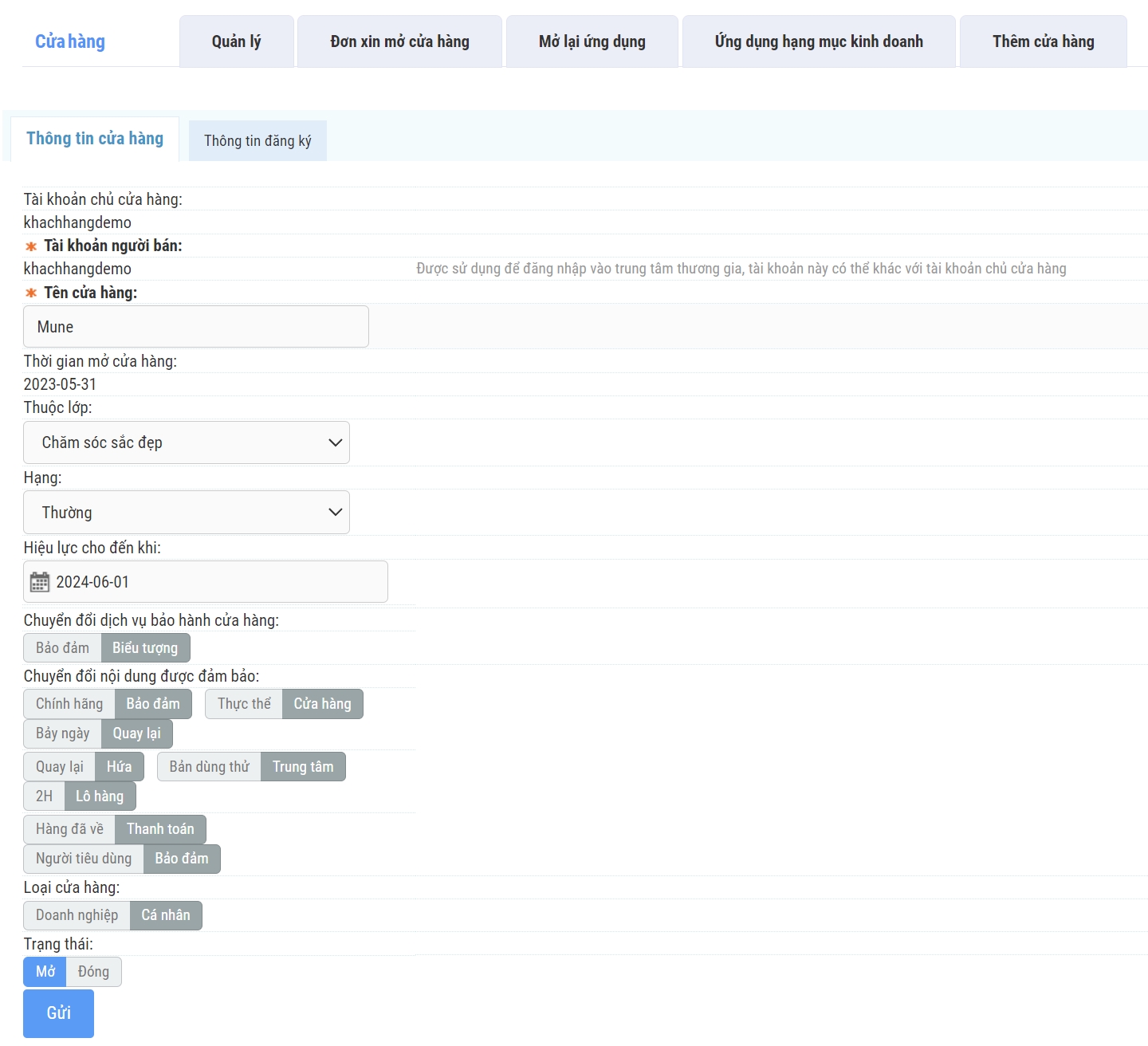Open the Quản lý tab
The image size is (1148, 1046).
(236, 41)
